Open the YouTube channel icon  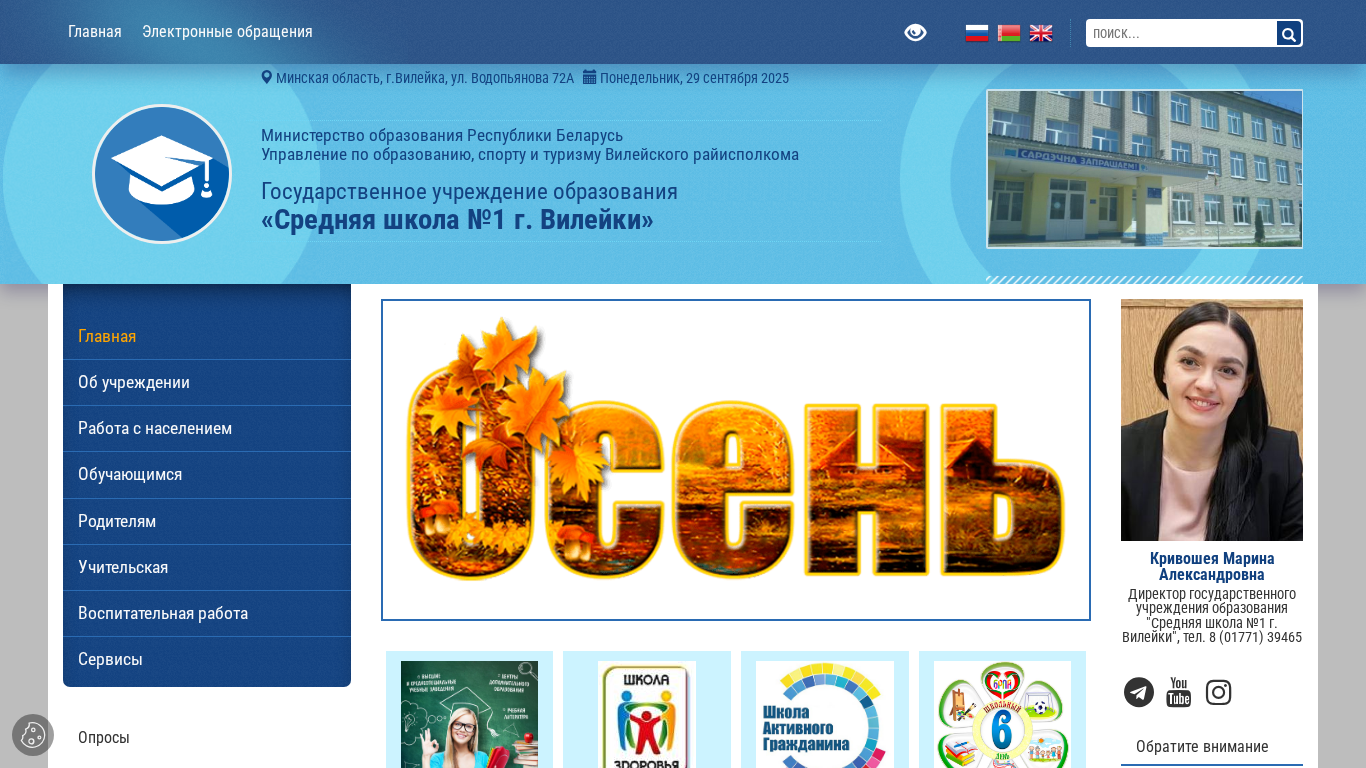tap(1179, 692)
